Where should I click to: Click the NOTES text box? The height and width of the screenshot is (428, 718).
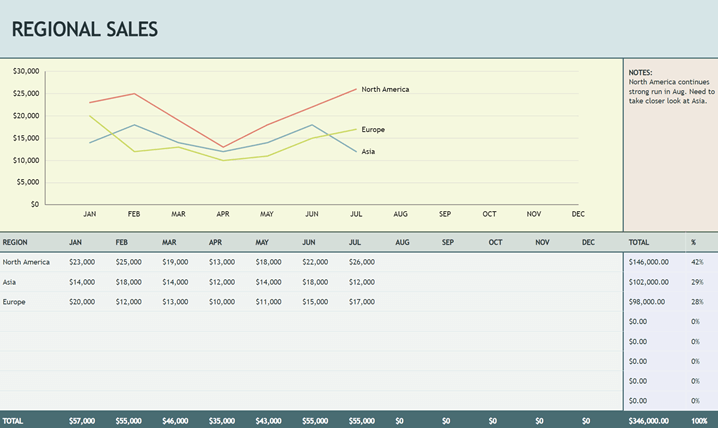[x=671, y=88]
